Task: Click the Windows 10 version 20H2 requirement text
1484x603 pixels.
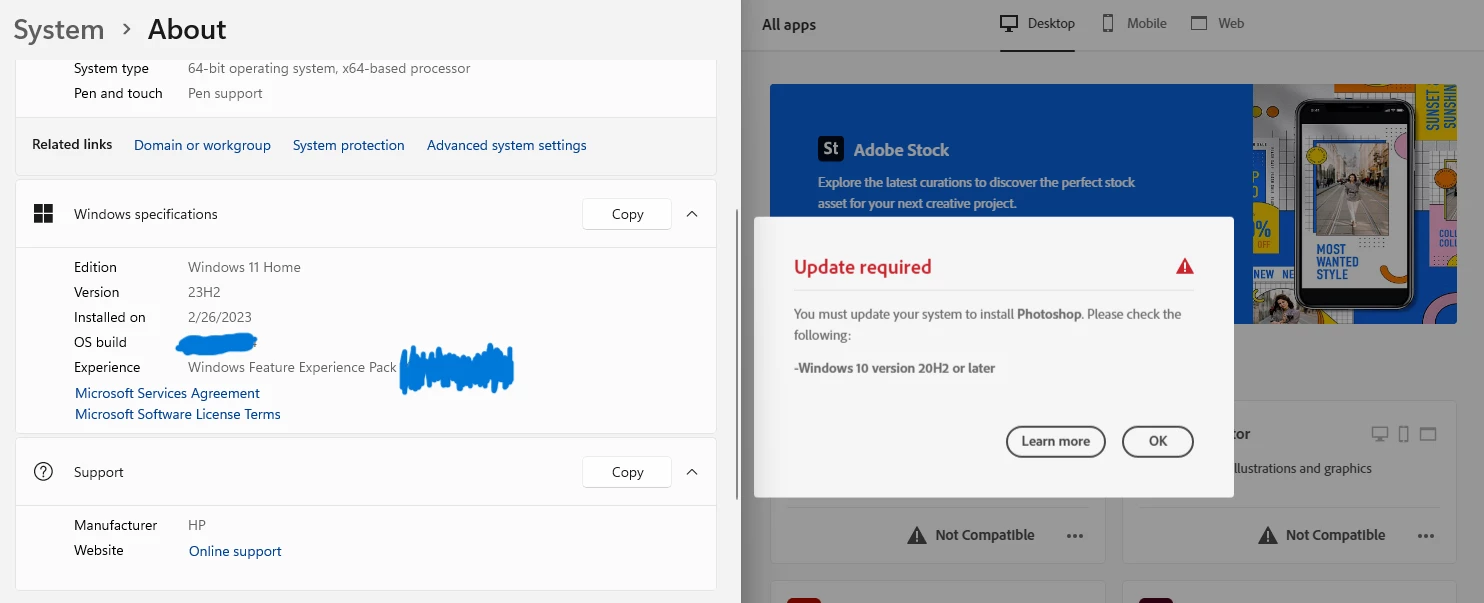Action: [894, 368]
